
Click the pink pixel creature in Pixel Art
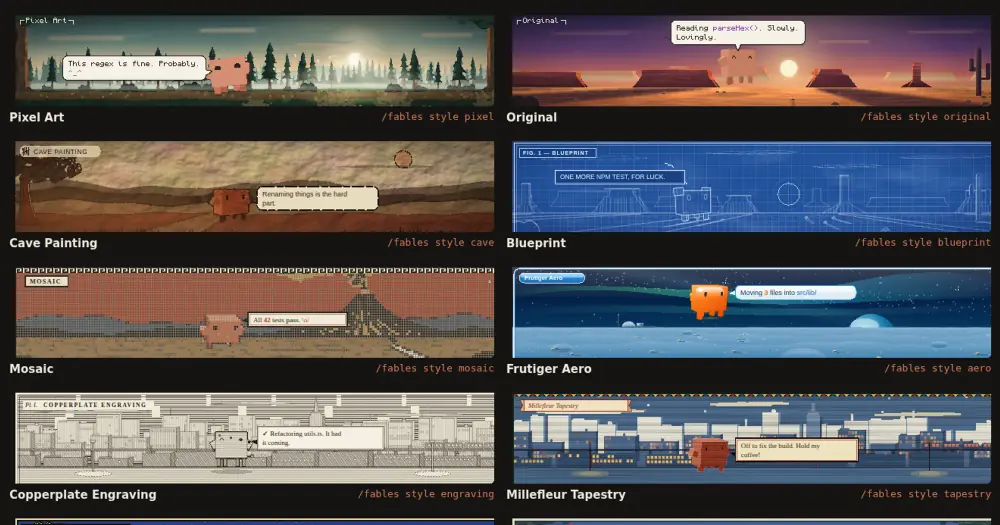(x=228, y=74)
